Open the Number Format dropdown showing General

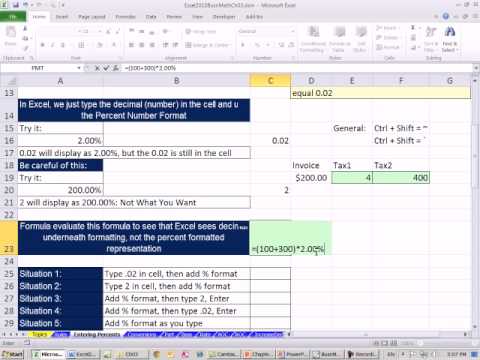(267, 31)
